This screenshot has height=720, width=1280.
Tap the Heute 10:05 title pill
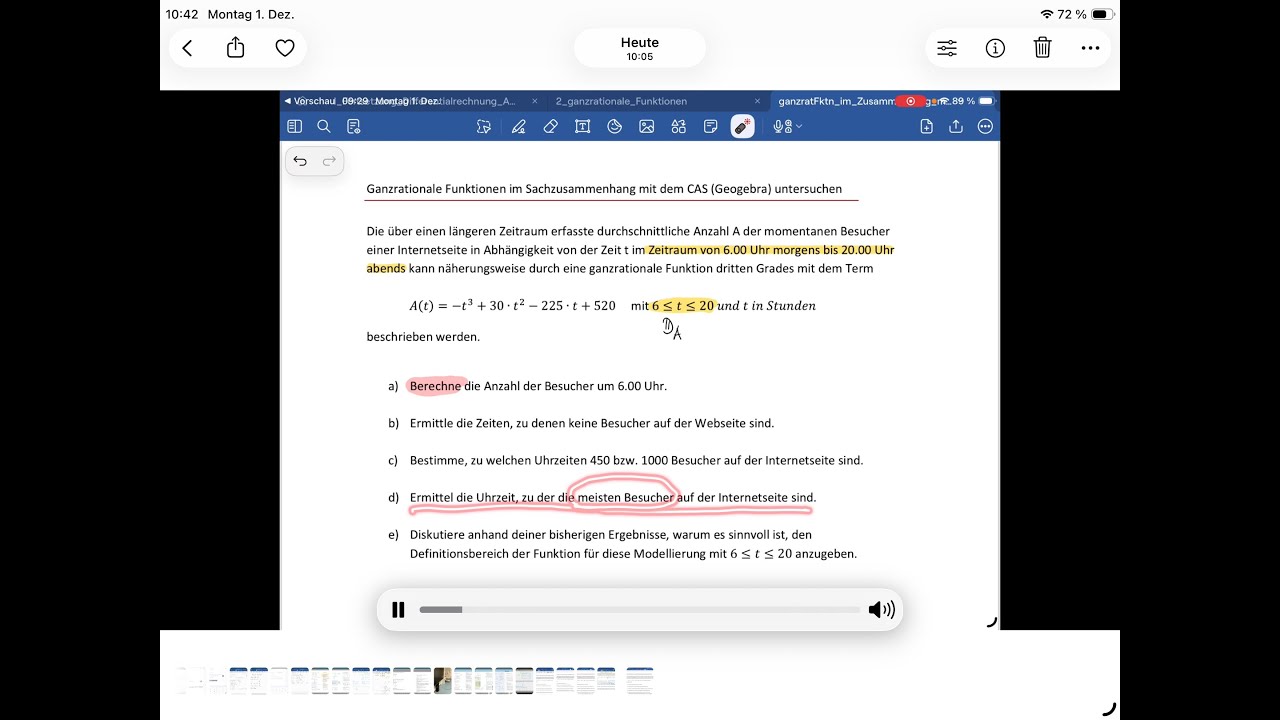(x=640, y=48)
